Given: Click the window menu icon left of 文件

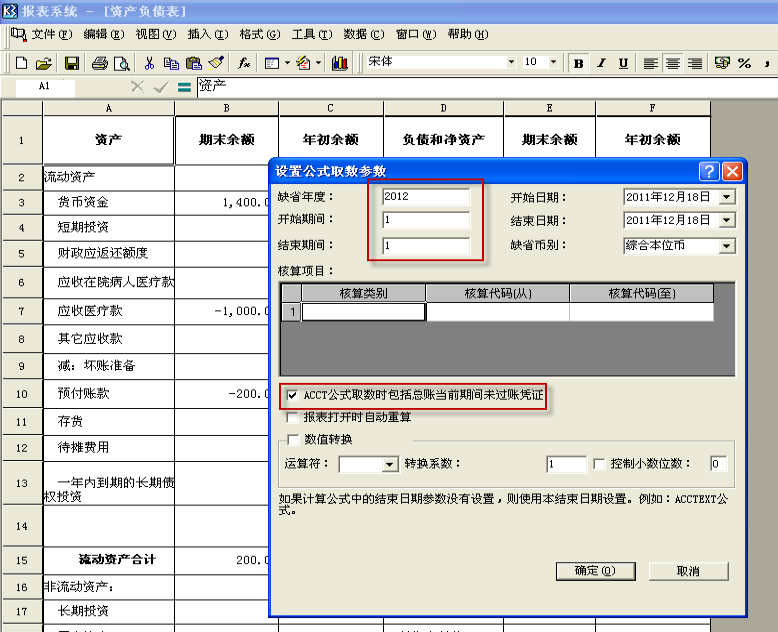Looking at the screenshot, I should 19,34.
